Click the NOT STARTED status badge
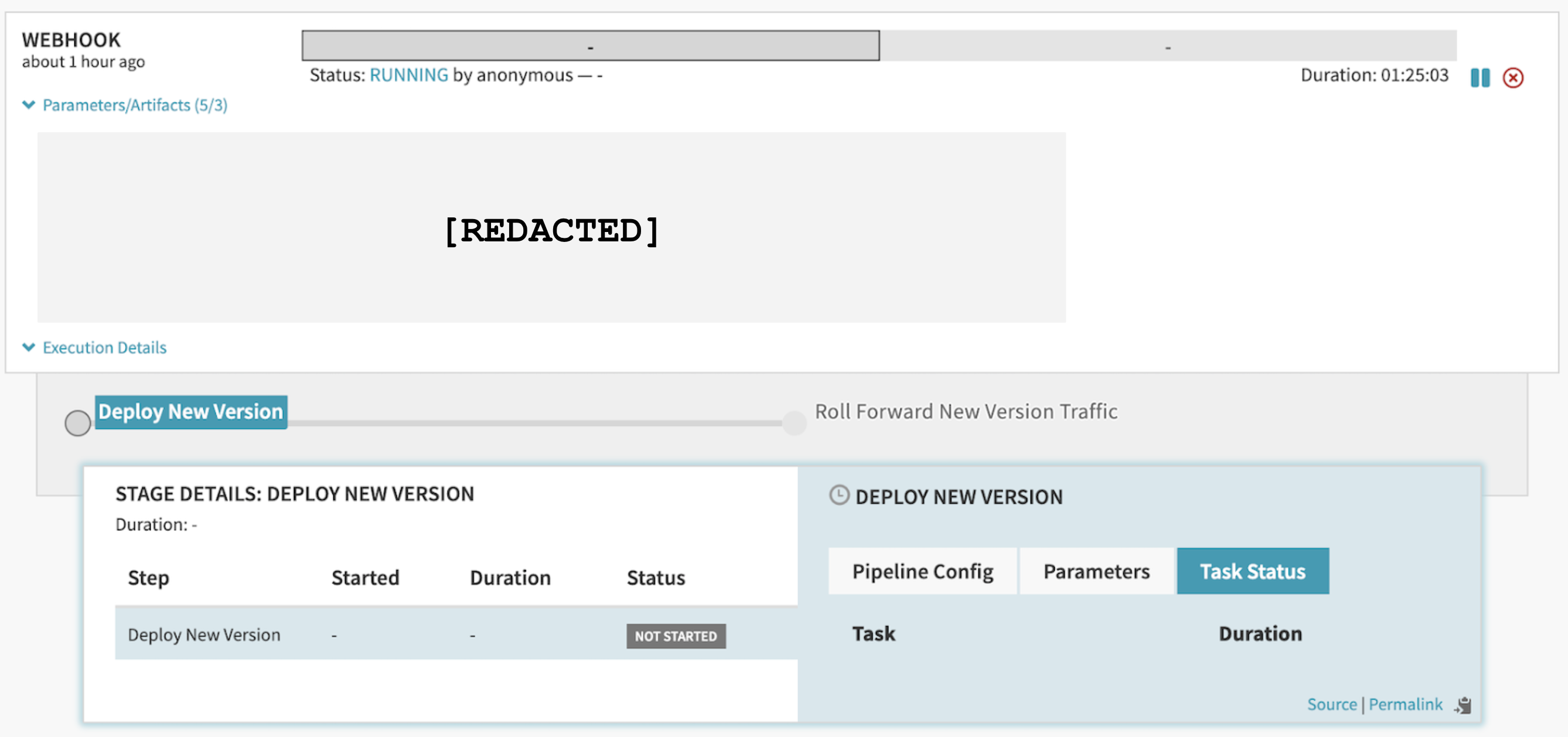 676,636
